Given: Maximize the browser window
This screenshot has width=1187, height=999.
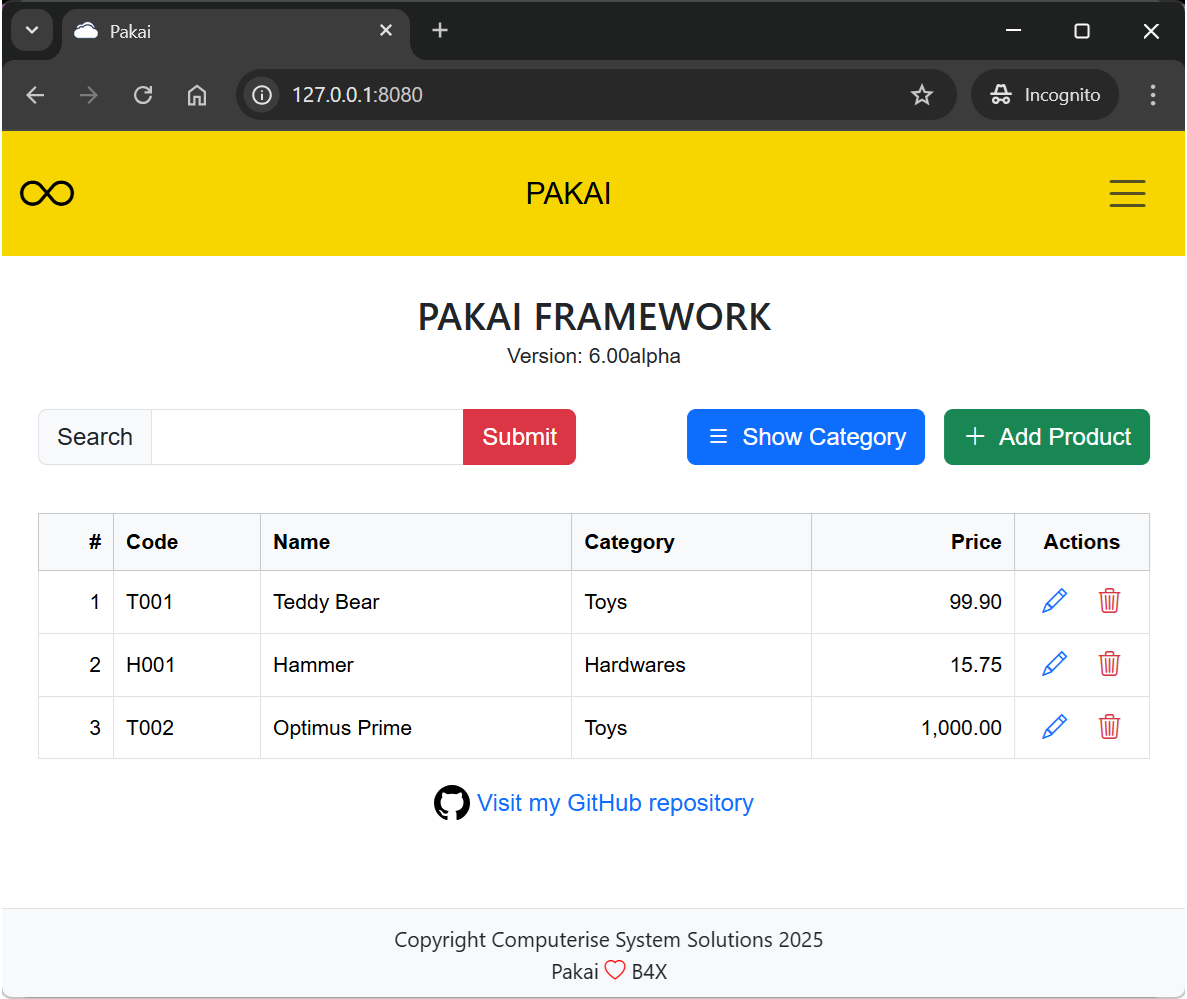Looking at the screenshot, I should coord(1082,30).
